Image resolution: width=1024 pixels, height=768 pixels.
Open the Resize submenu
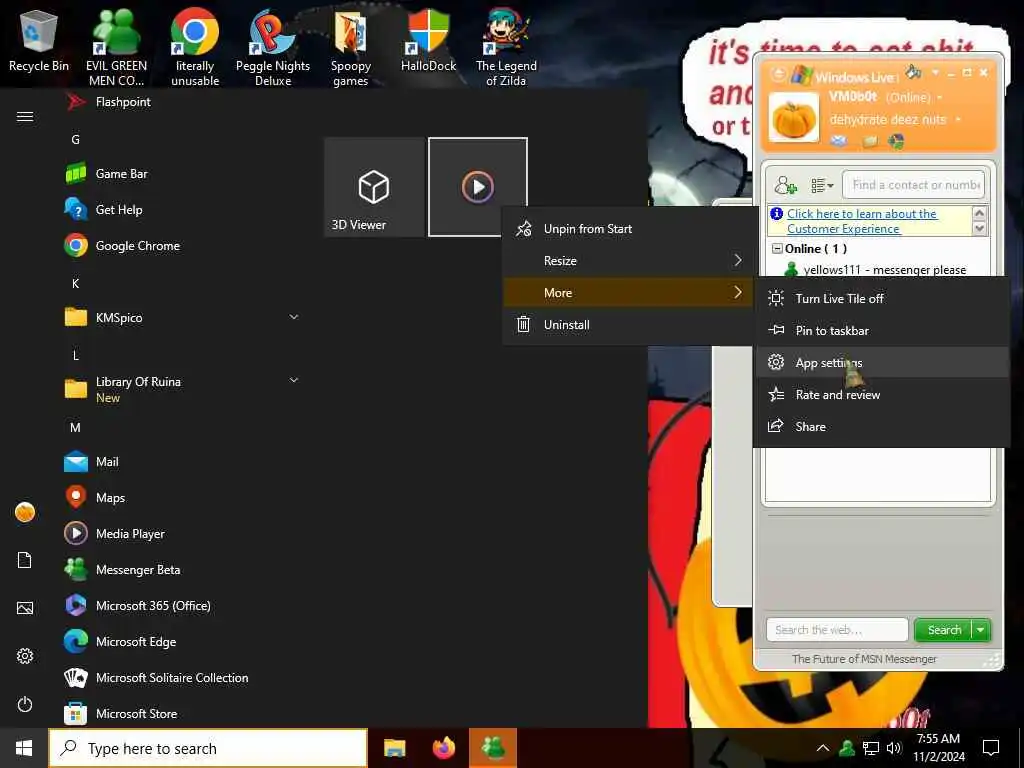click(x=628, y=261)
